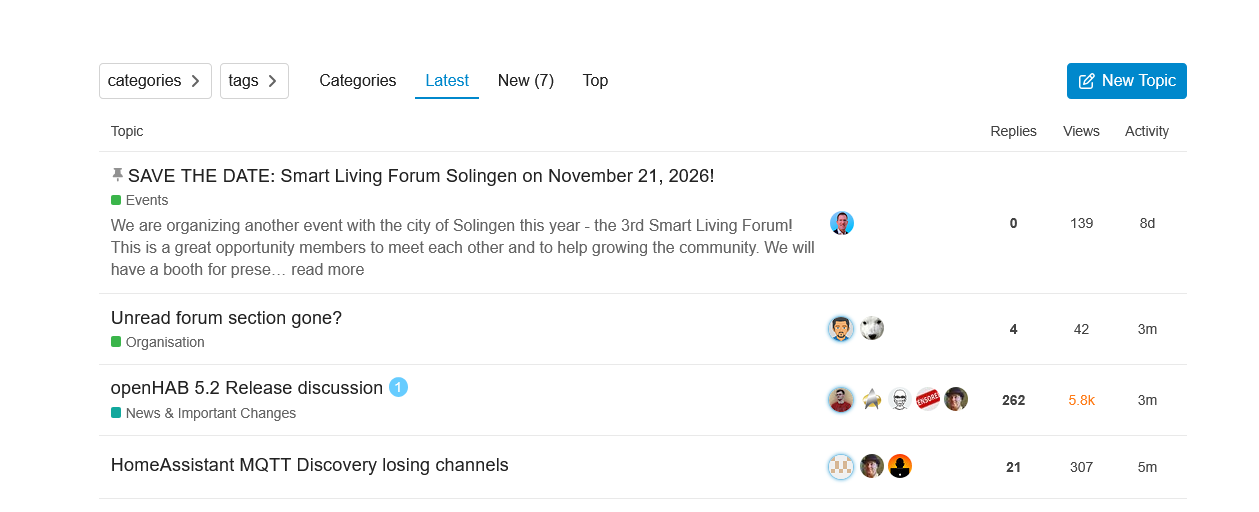Screen dimensions: 1259x512
Task: Sort topics by Replies column header
Action: point(1013,131)
